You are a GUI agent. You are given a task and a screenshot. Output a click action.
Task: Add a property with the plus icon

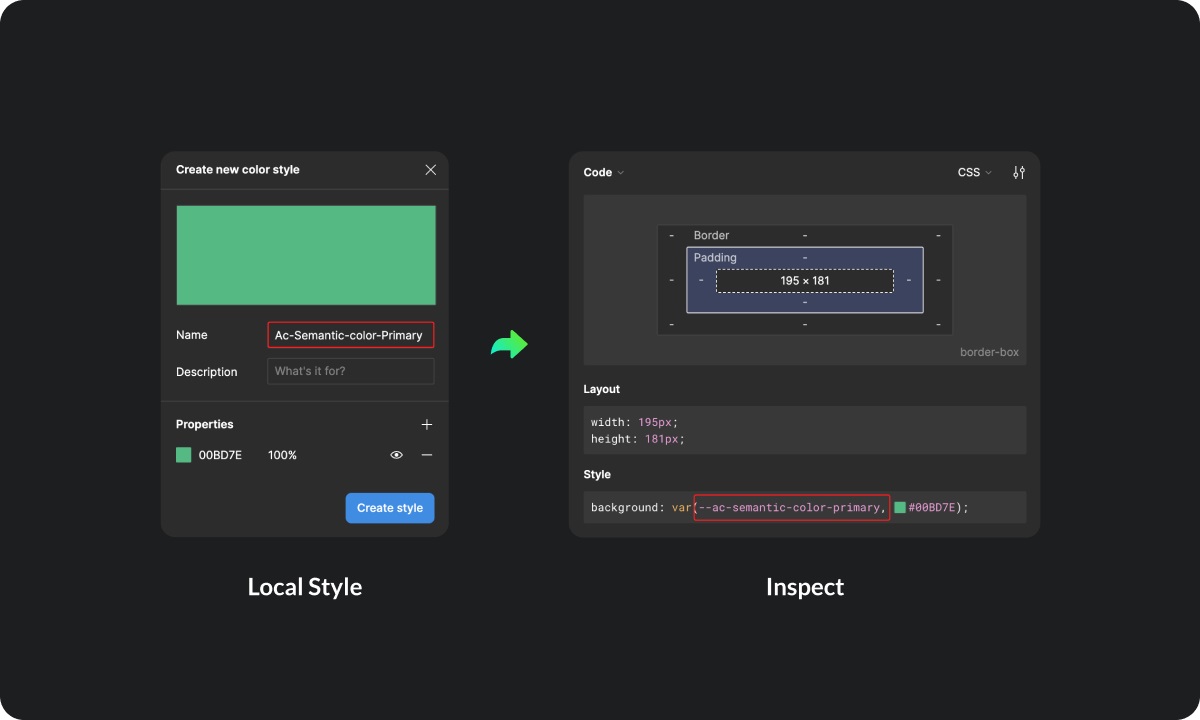coord(427,424)
